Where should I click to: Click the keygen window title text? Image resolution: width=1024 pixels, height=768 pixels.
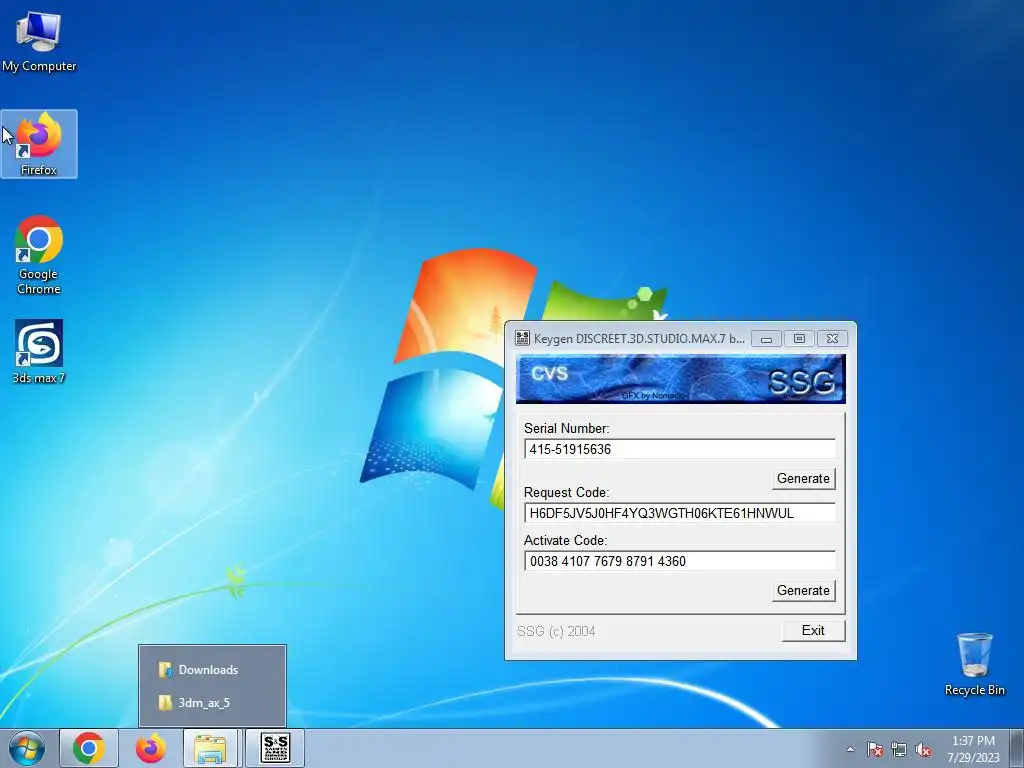point(639,338)
